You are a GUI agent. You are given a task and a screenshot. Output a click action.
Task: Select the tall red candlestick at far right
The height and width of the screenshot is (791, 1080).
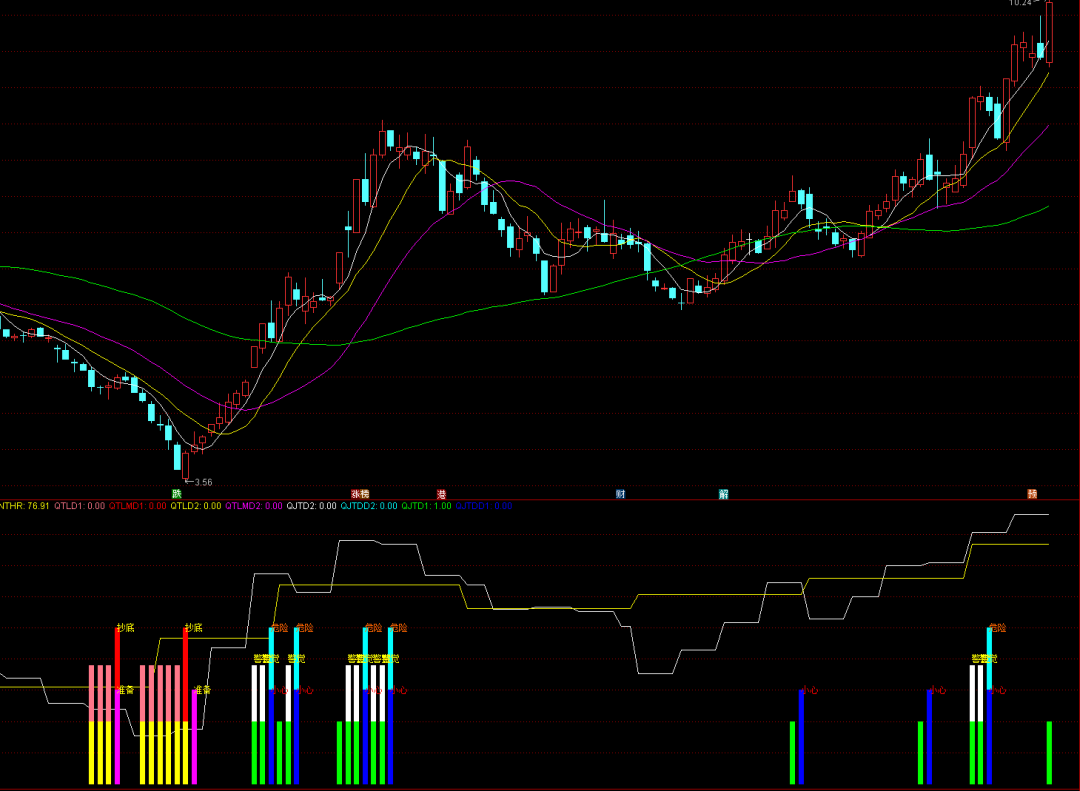1049,33
